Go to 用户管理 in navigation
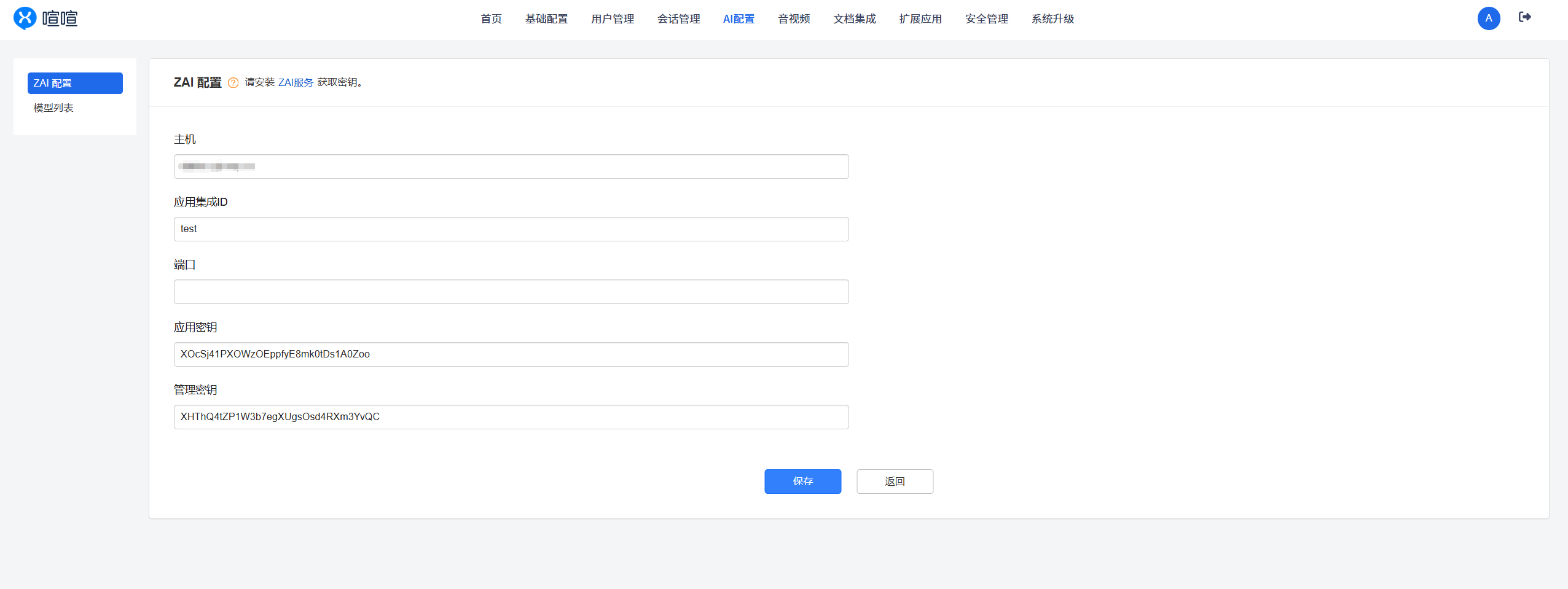 613,19
